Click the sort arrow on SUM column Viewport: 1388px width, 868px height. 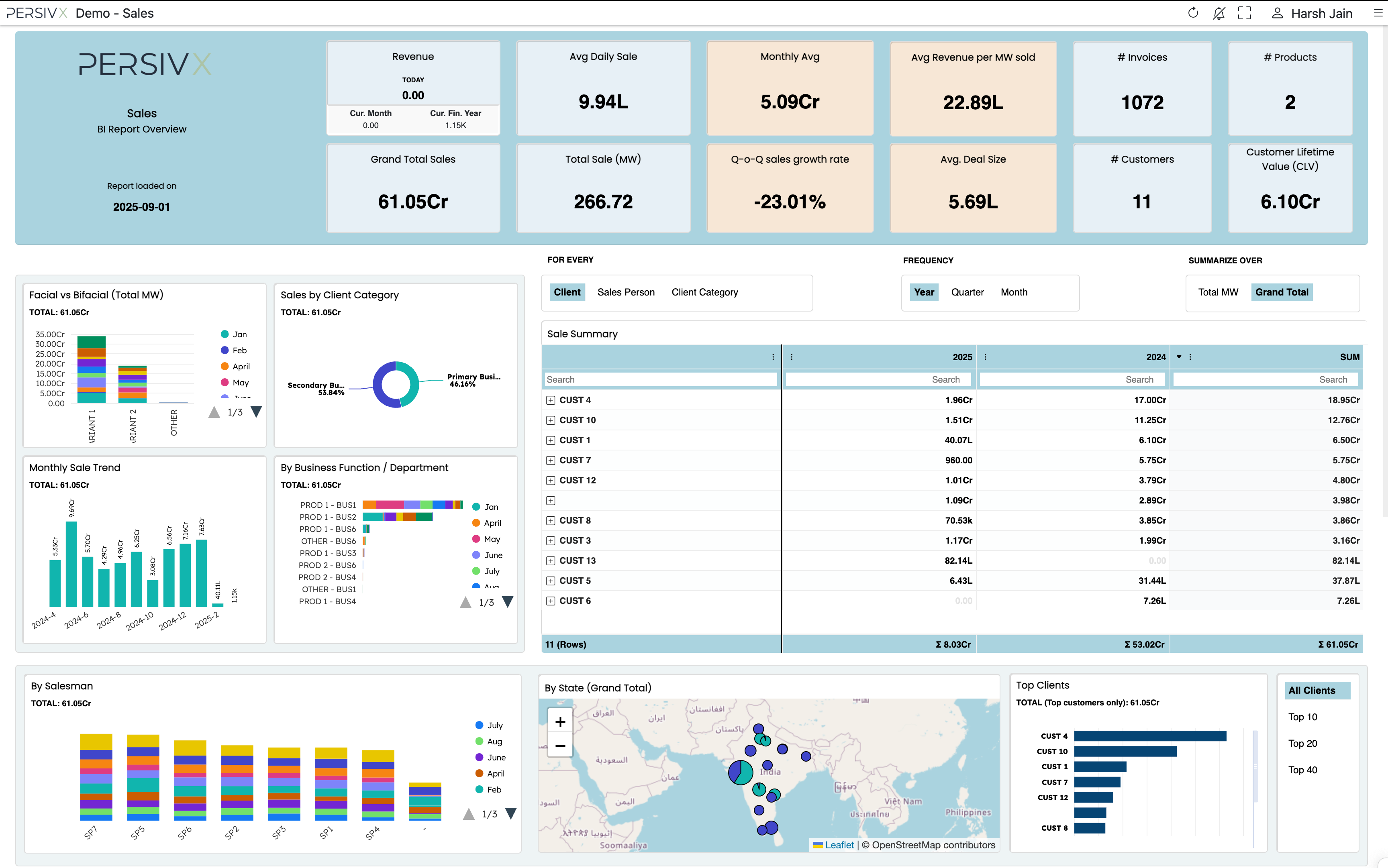click(1179, 357)
